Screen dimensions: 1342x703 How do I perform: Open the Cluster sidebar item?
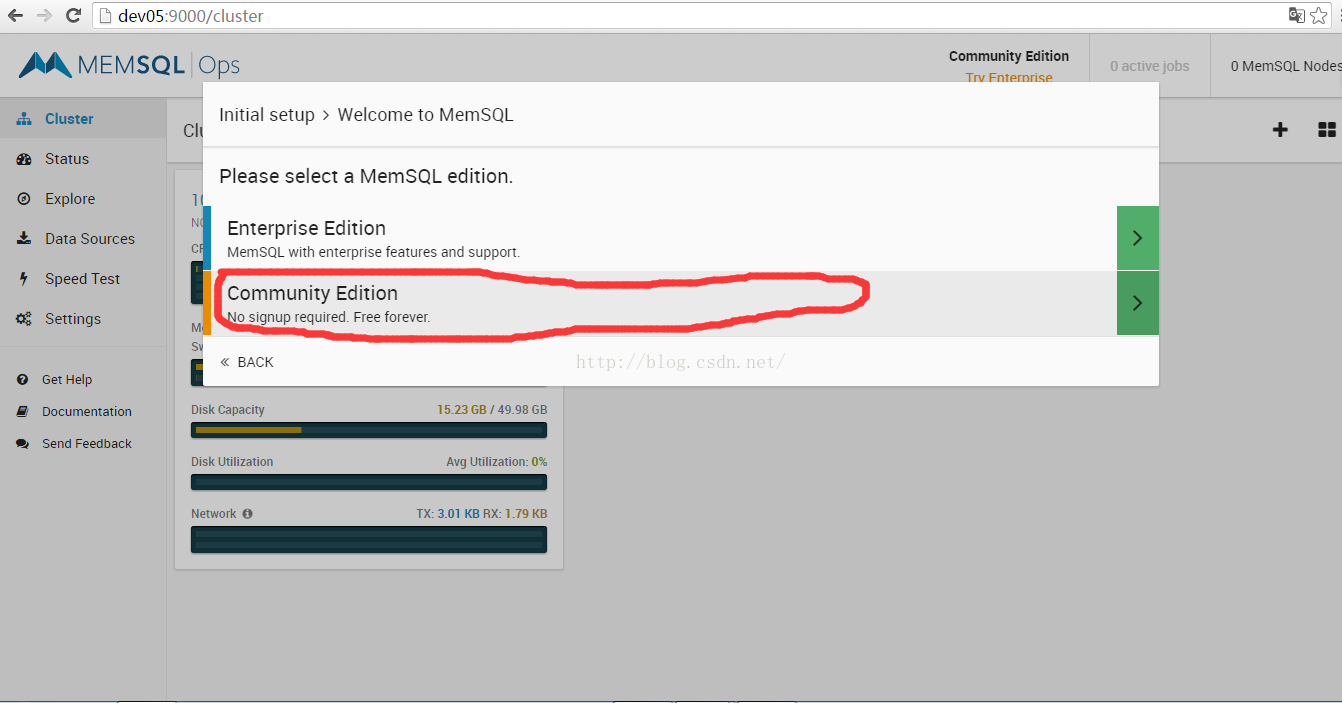point(83,119)
